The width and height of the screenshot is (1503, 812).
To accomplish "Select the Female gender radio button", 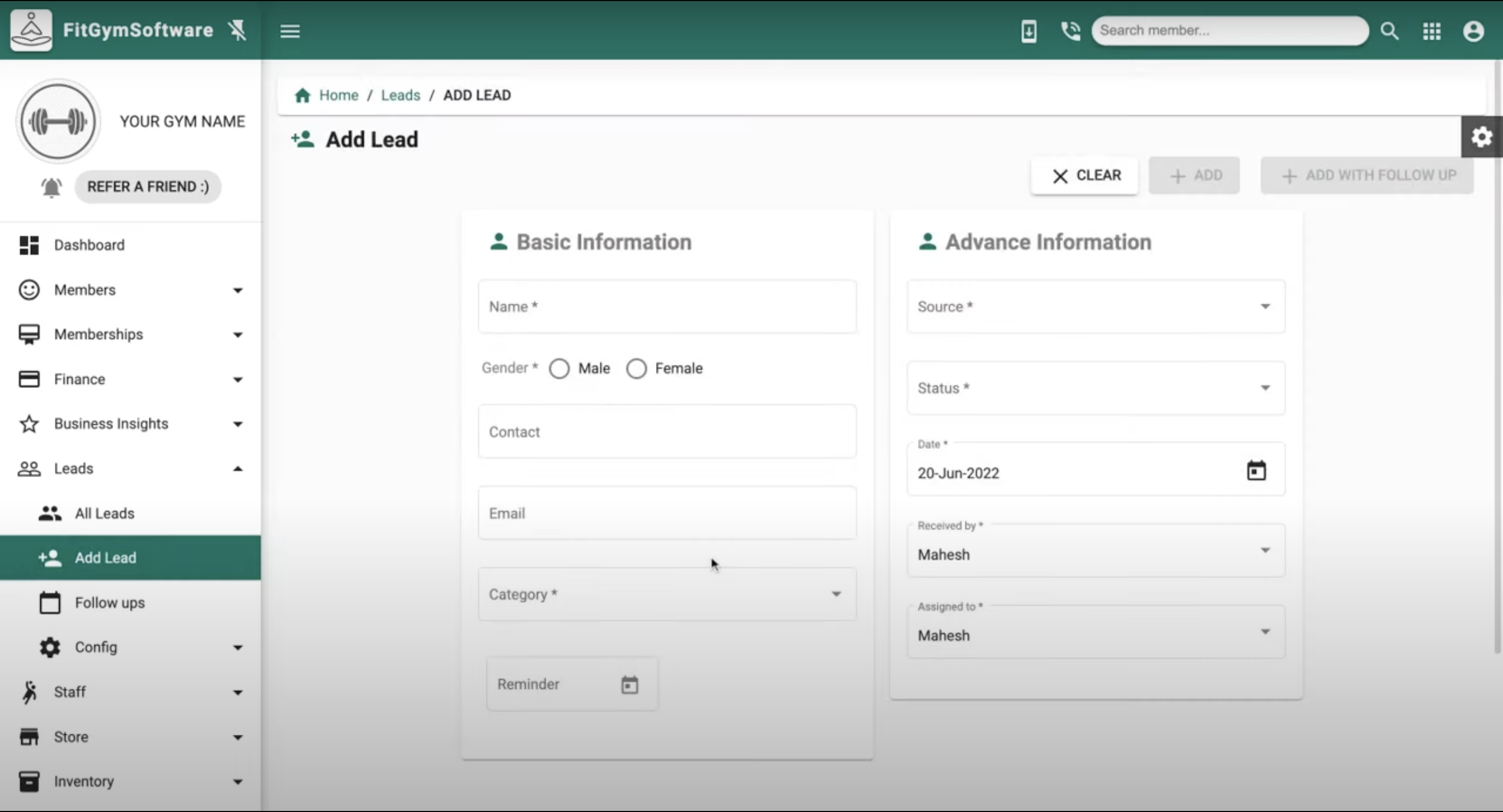I will 636,368.
